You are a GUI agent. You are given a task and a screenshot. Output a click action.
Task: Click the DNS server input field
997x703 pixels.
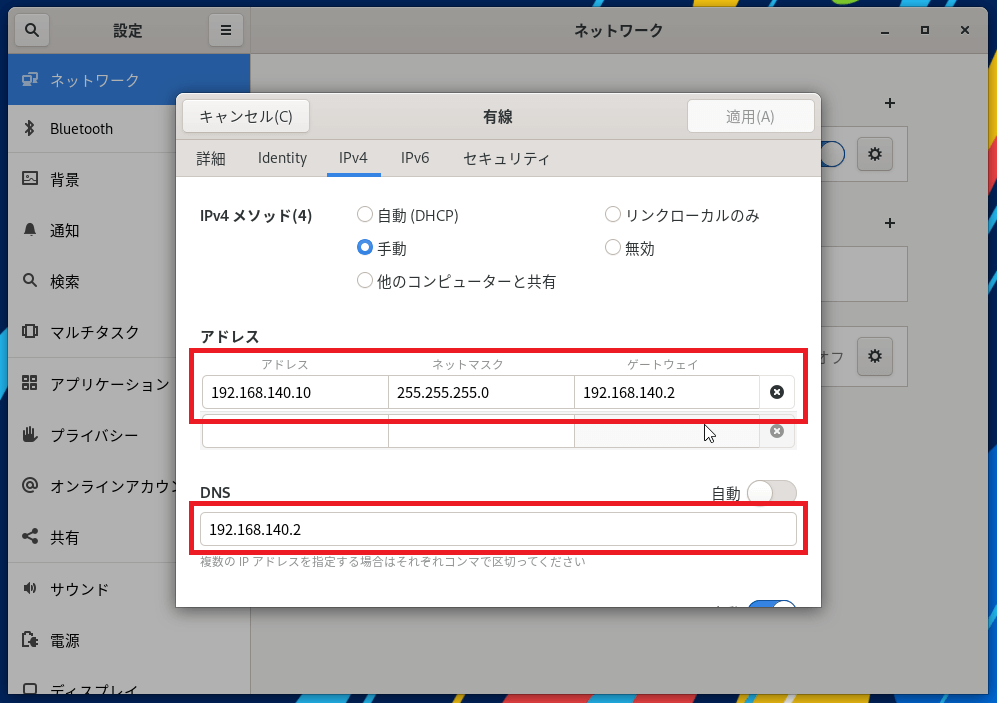coord(498,529)
